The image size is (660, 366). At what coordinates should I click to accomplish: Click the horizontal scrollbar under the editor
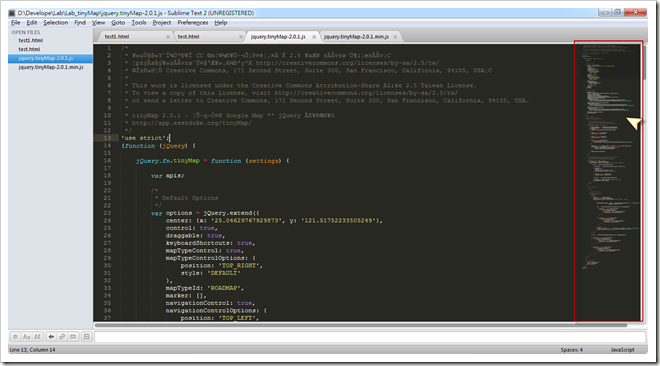point(361,325)
